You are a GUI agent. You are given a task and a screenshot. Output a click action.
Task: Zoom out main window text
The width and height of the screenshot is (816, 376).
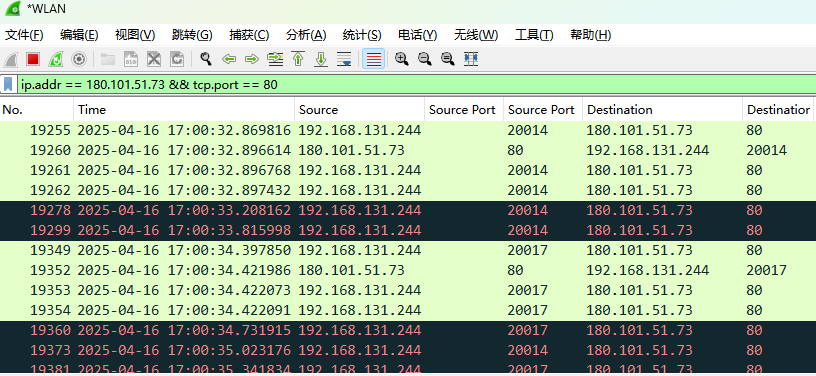click(425, 59)
